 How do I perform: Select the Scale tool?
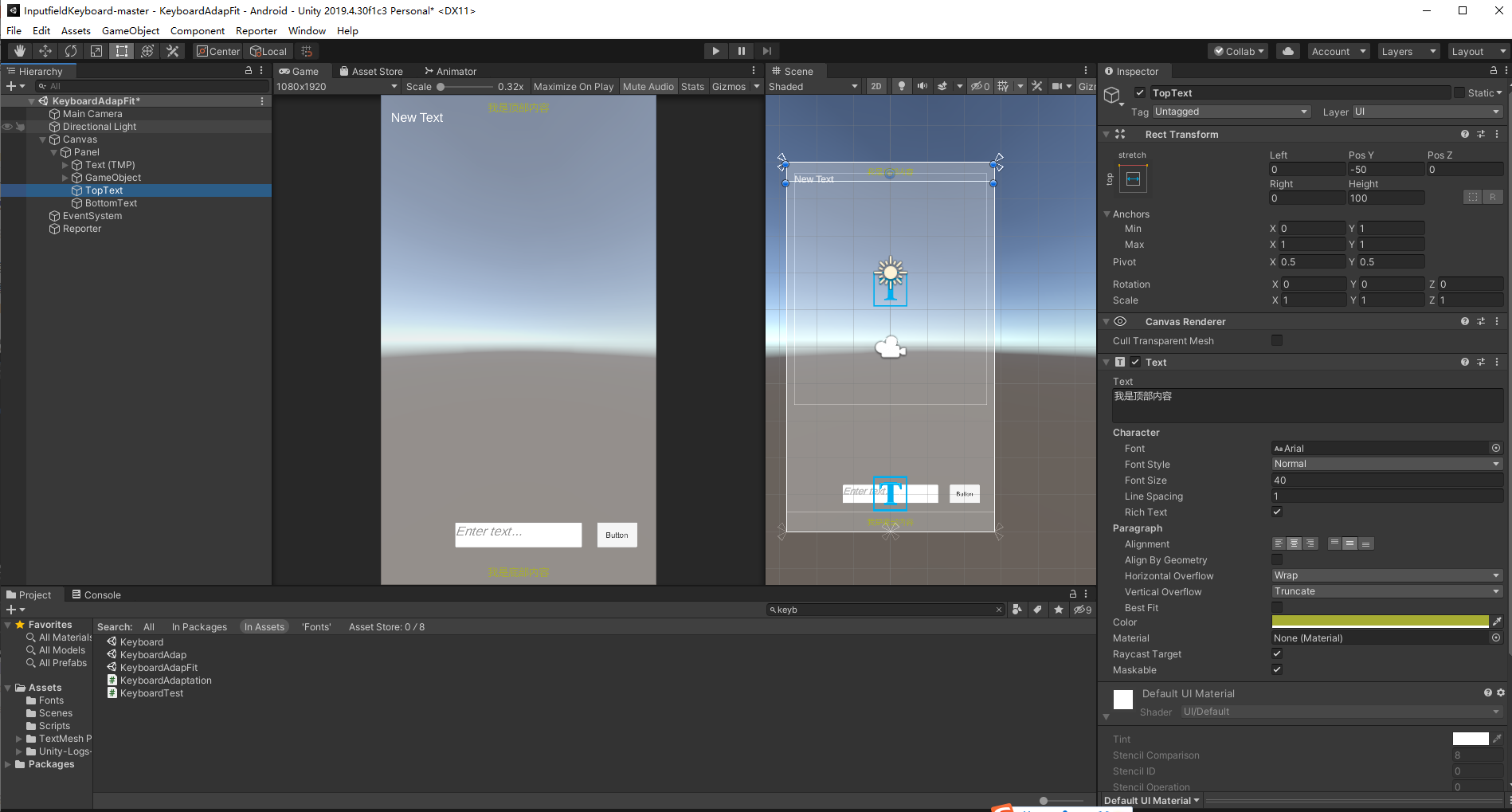pyautogui.click(x=96, y=51)
